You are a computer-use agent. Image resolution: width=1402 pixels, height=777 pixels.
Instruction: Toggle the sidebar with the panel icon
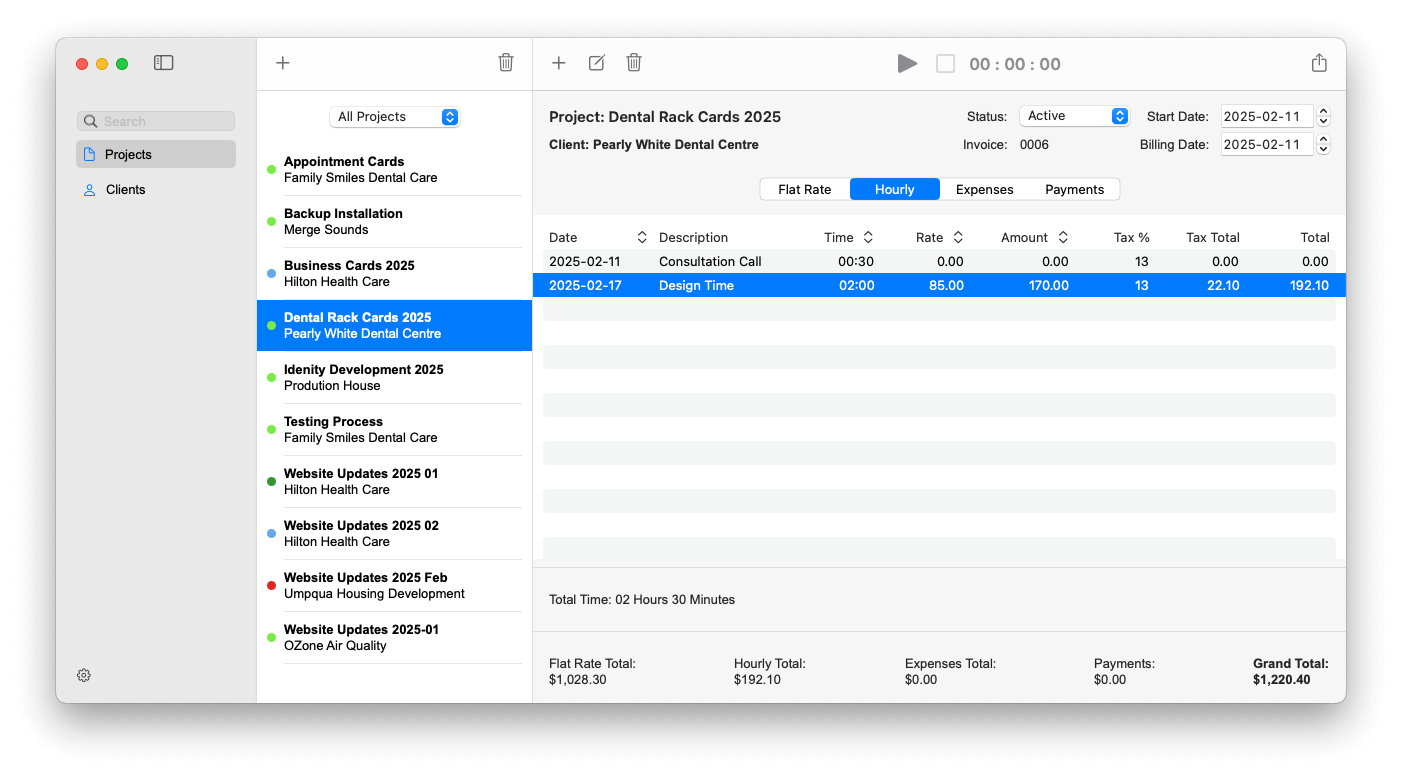pos(163,62)
